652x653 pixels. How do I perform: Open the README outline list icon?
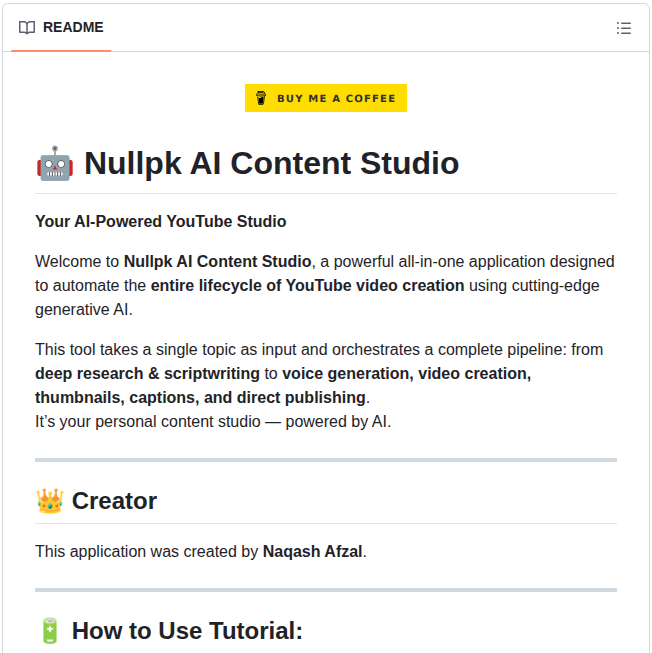[624, 28]
